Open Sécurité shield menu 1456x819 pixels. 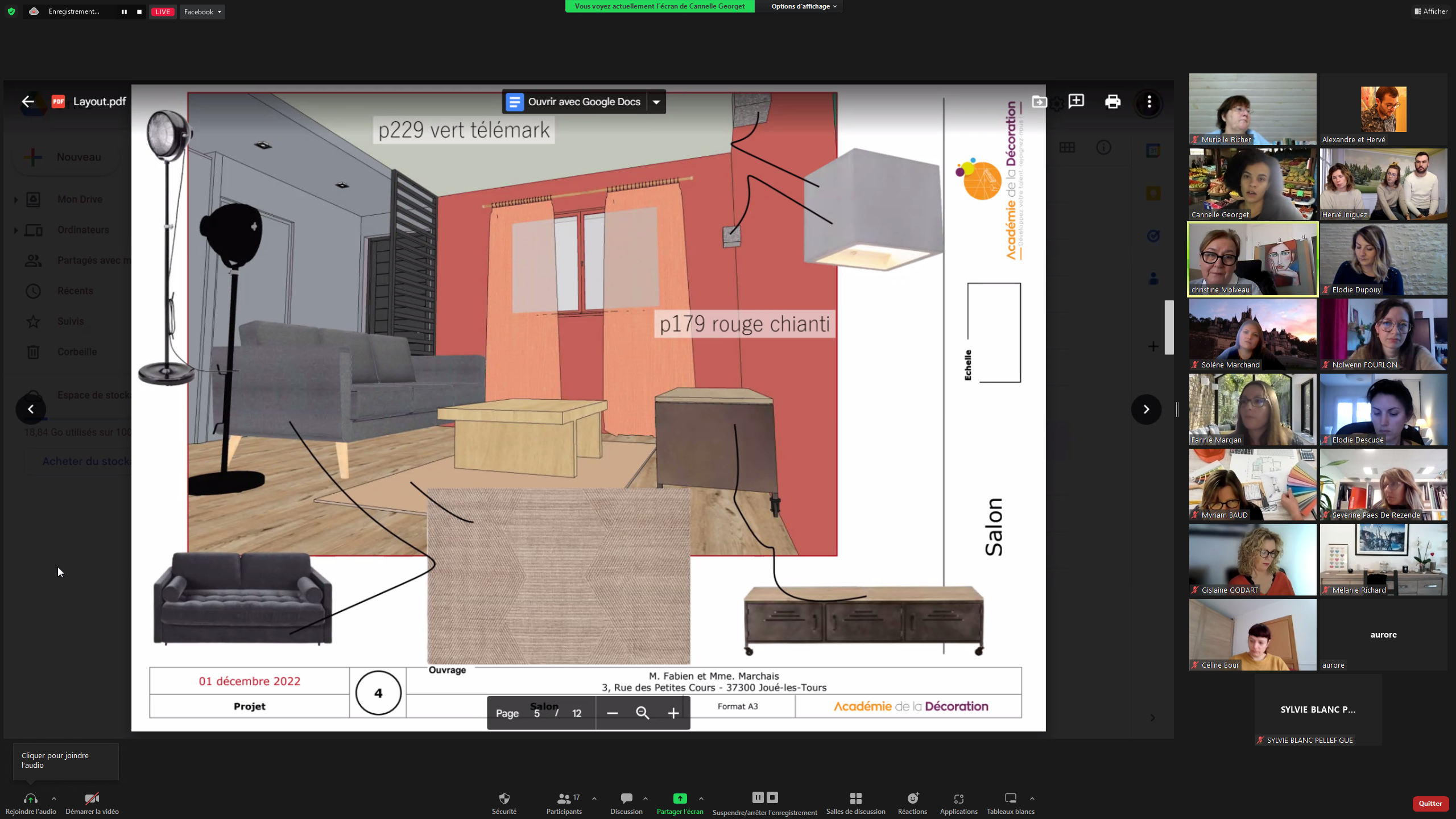click(x=504, y=803)
